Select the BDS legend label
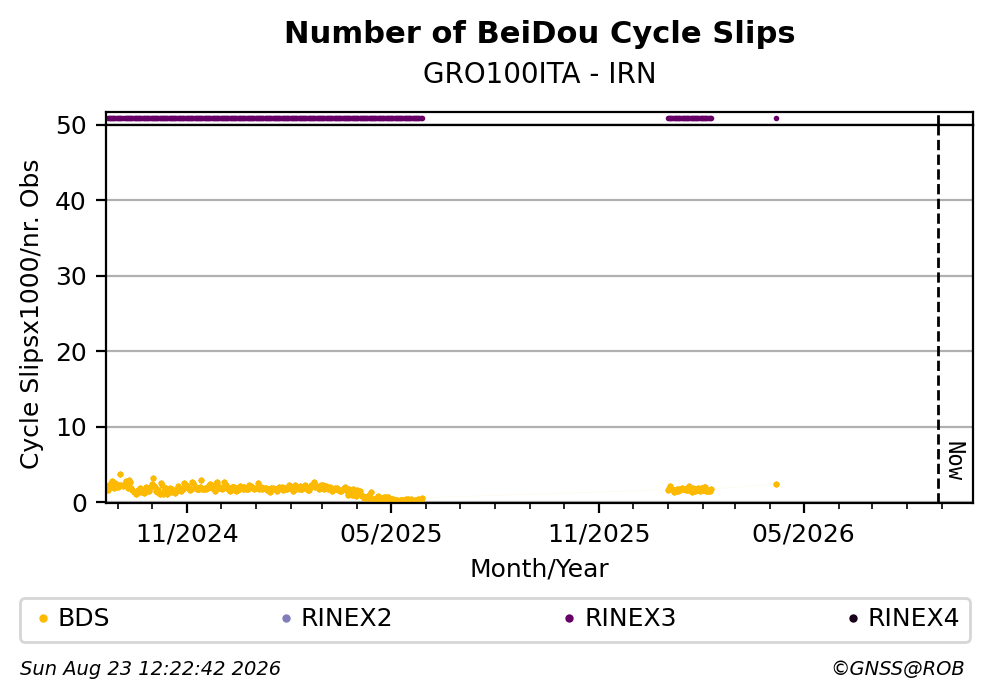993x699 pixels. coord(84,618)
